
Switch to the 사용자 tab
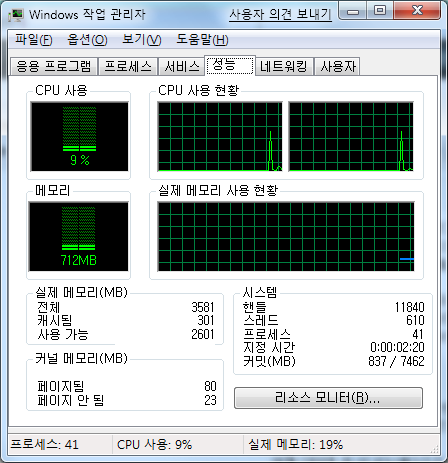point(337,66)
